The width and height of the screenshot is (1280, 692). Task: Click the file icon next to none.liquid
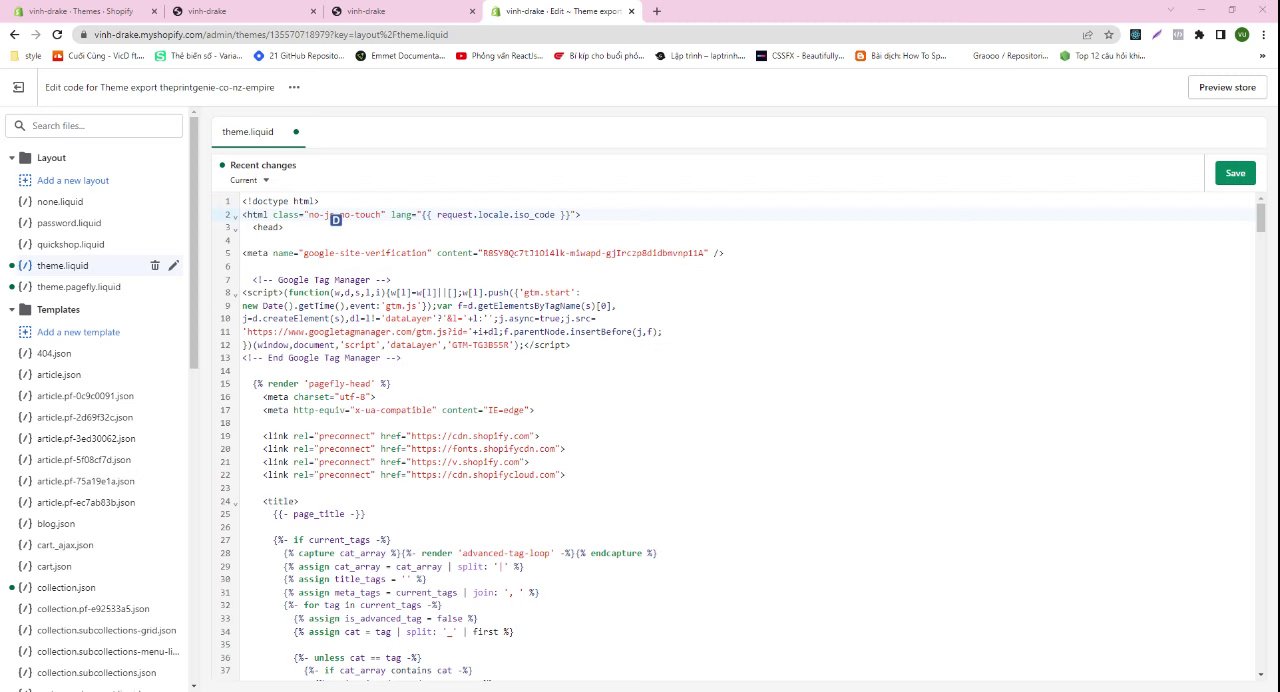click(25, 202)
